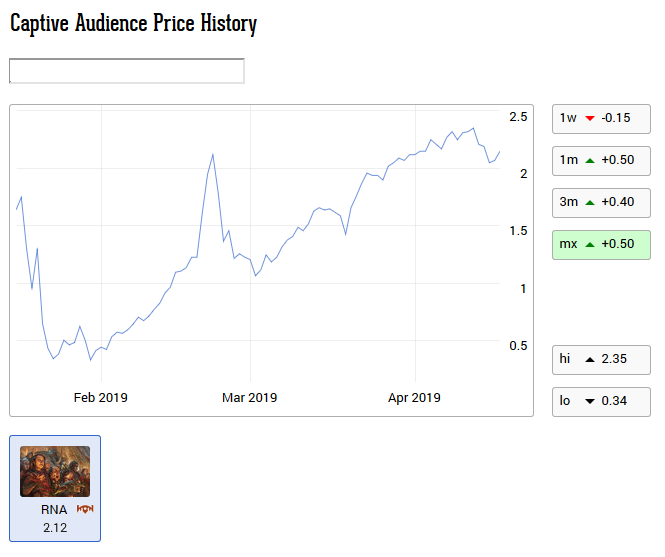The width and height of the screenshot is (665, 557).
Task: Click the green up arrow beside 3m
Action: point(590,202)
